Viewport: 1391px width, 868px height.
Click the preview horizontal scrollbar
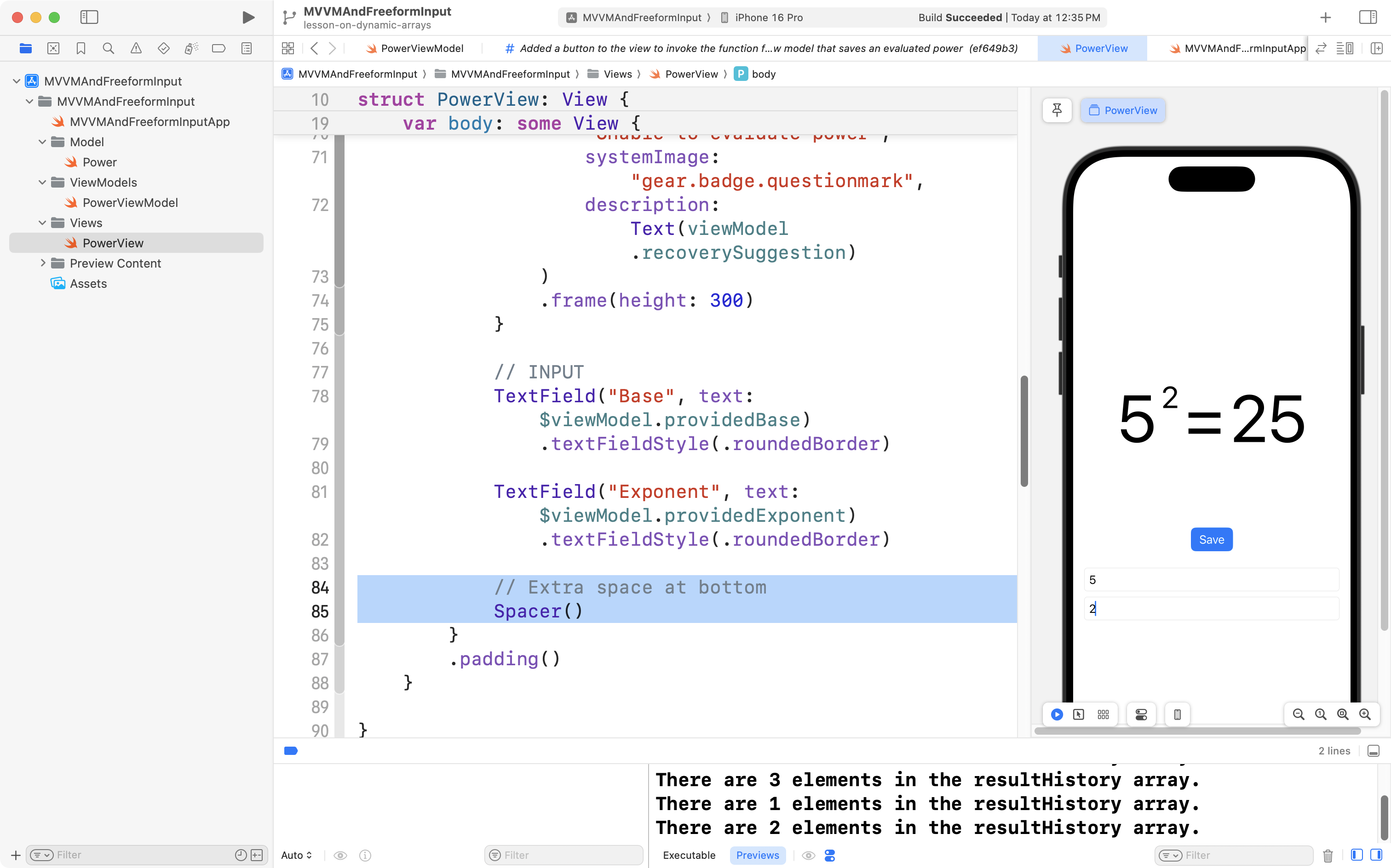point(1197,731)
